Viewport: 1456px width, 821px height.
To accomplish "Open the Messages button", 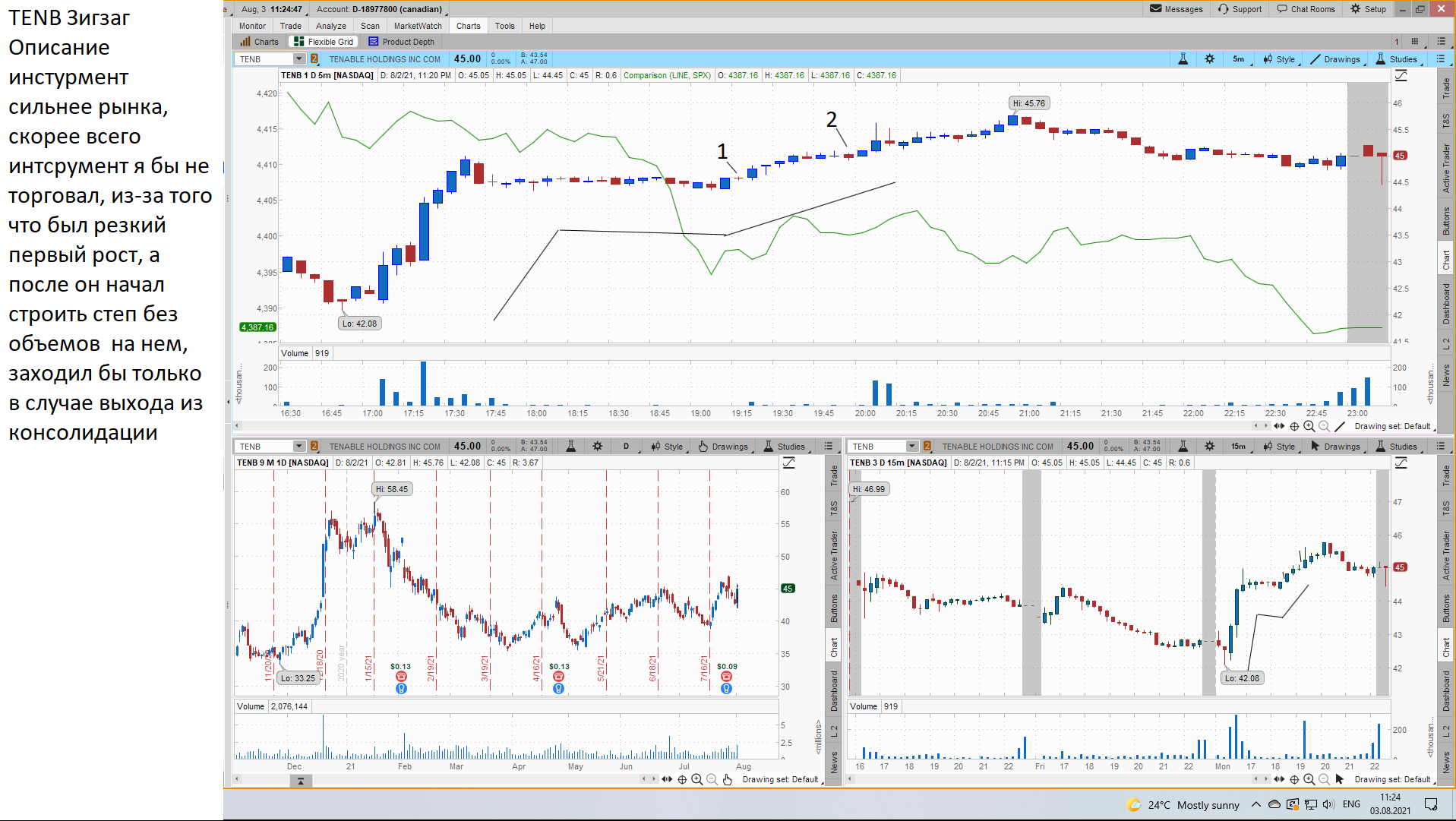I will point(1176,9).
